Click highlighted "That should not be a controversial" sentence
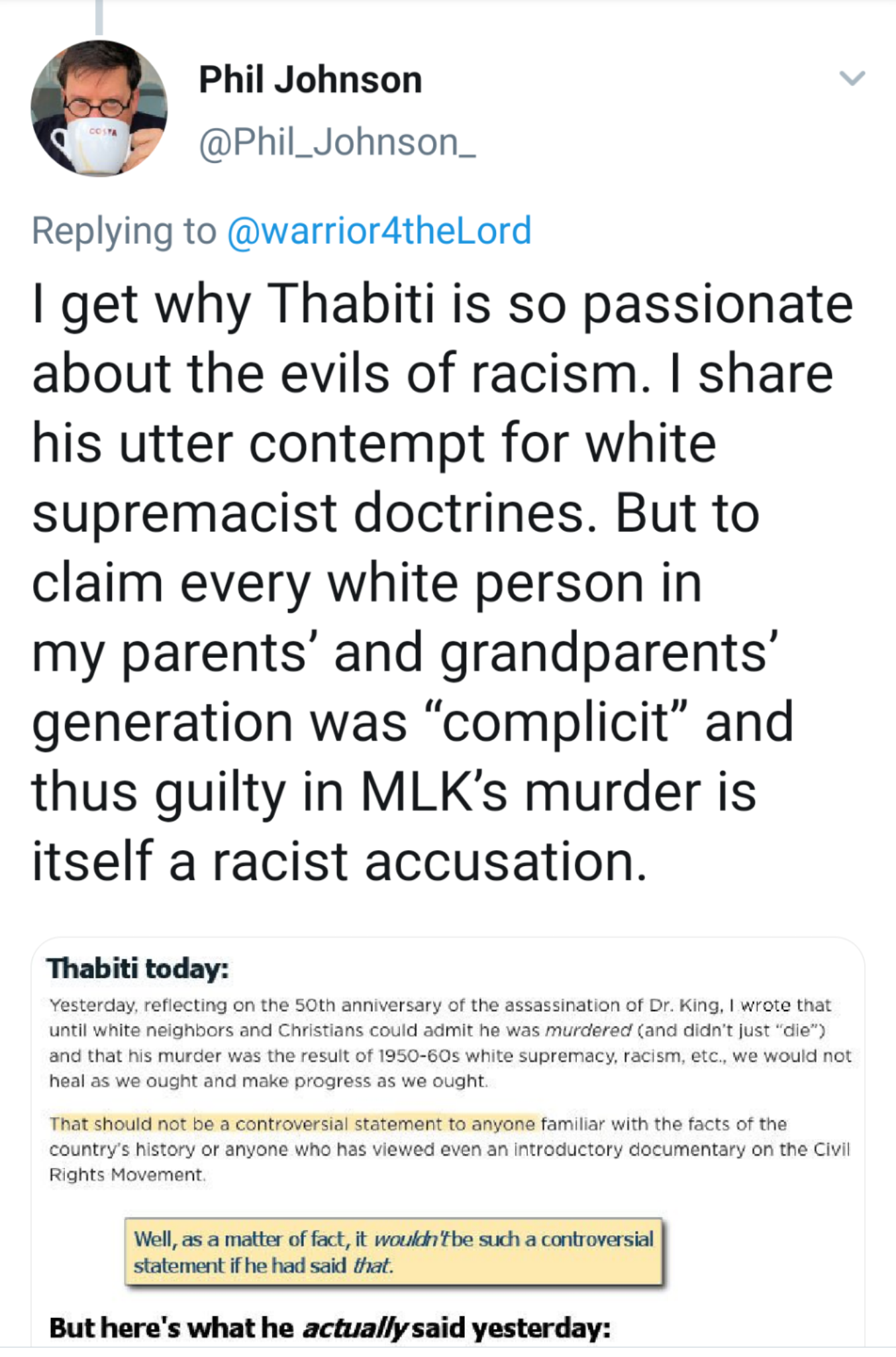The height and width of the screenshot is (1357, 896). [291, 1124]
